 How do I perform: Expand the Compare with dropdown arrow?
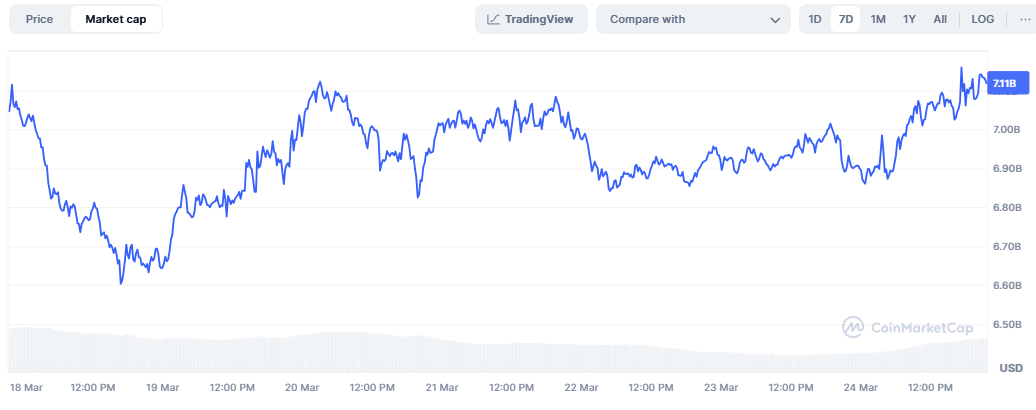[776, 20]
